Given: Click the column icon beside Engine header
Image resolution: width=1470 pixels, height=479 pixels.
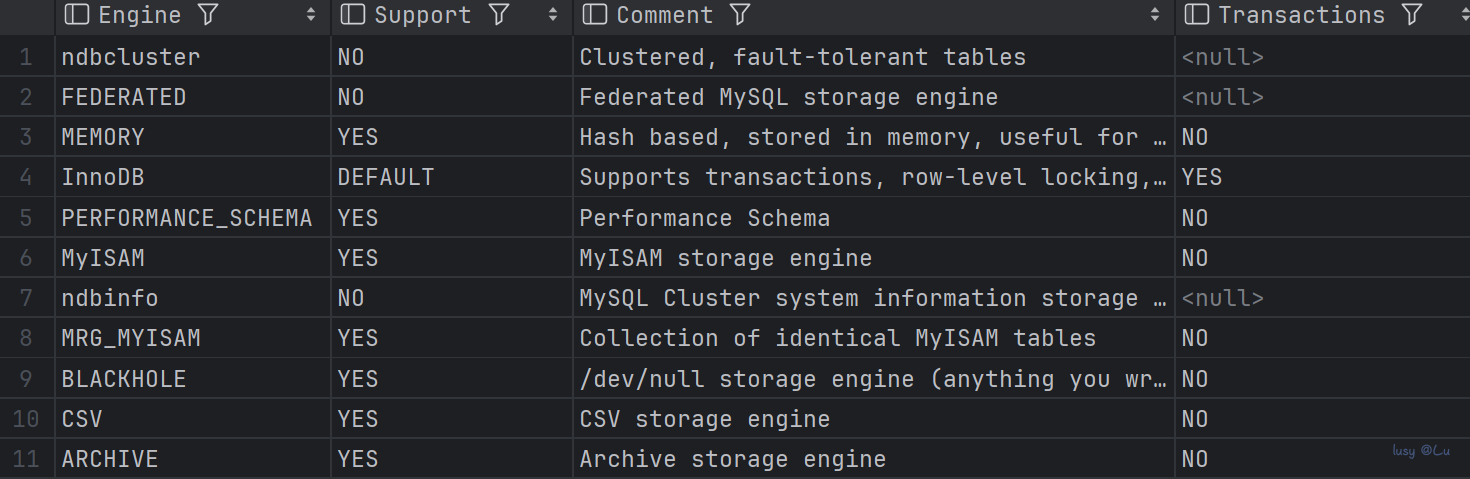Looking at the screenshot, I should point(77,15).
